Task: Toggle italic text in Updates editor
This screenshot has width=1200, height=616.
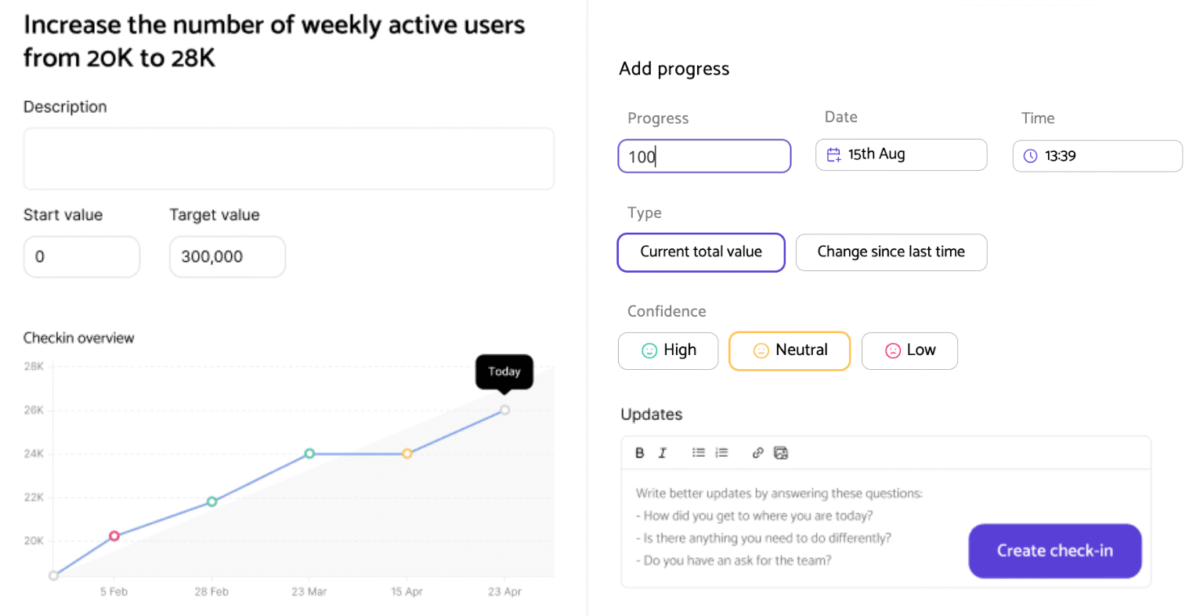Action: pos(662,453)
